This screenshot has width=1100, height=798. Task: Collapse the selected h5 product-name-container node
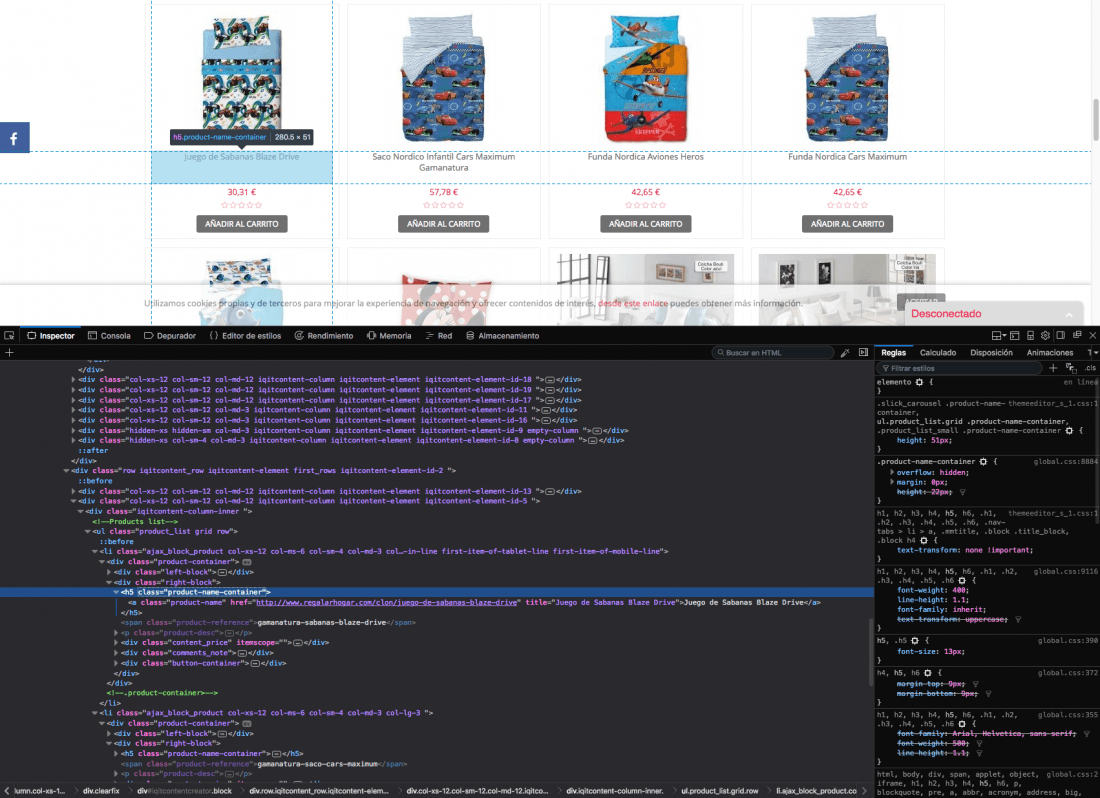click(x=116, y=592)
